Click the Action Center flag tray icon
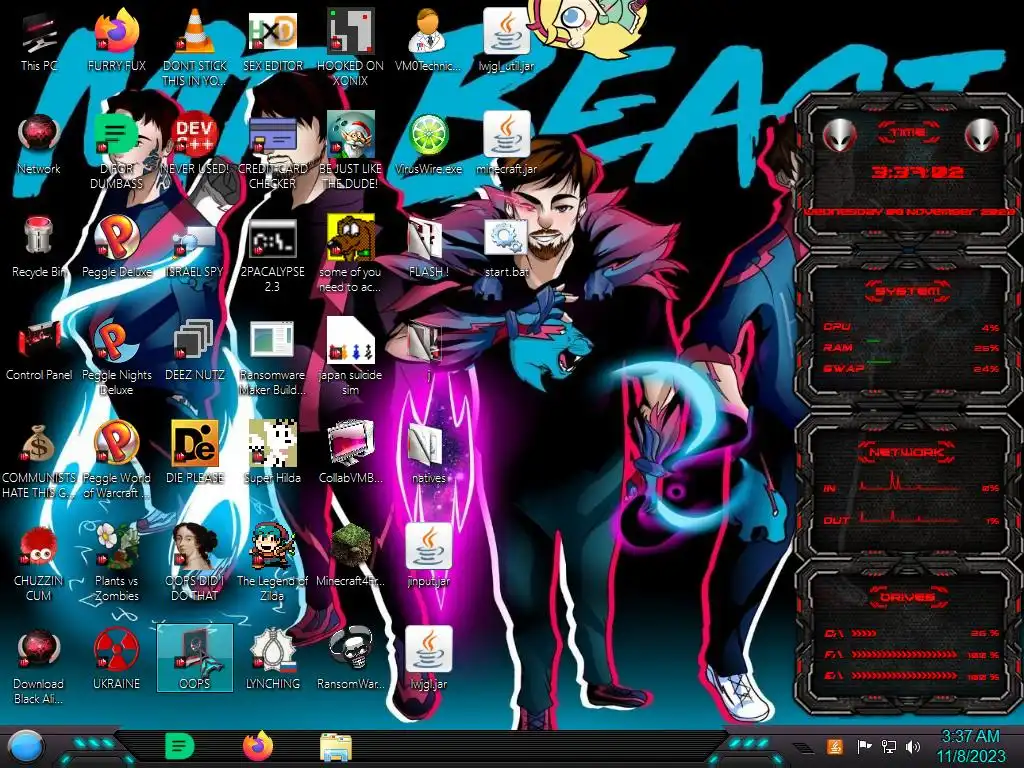 (x=864, y=746)
